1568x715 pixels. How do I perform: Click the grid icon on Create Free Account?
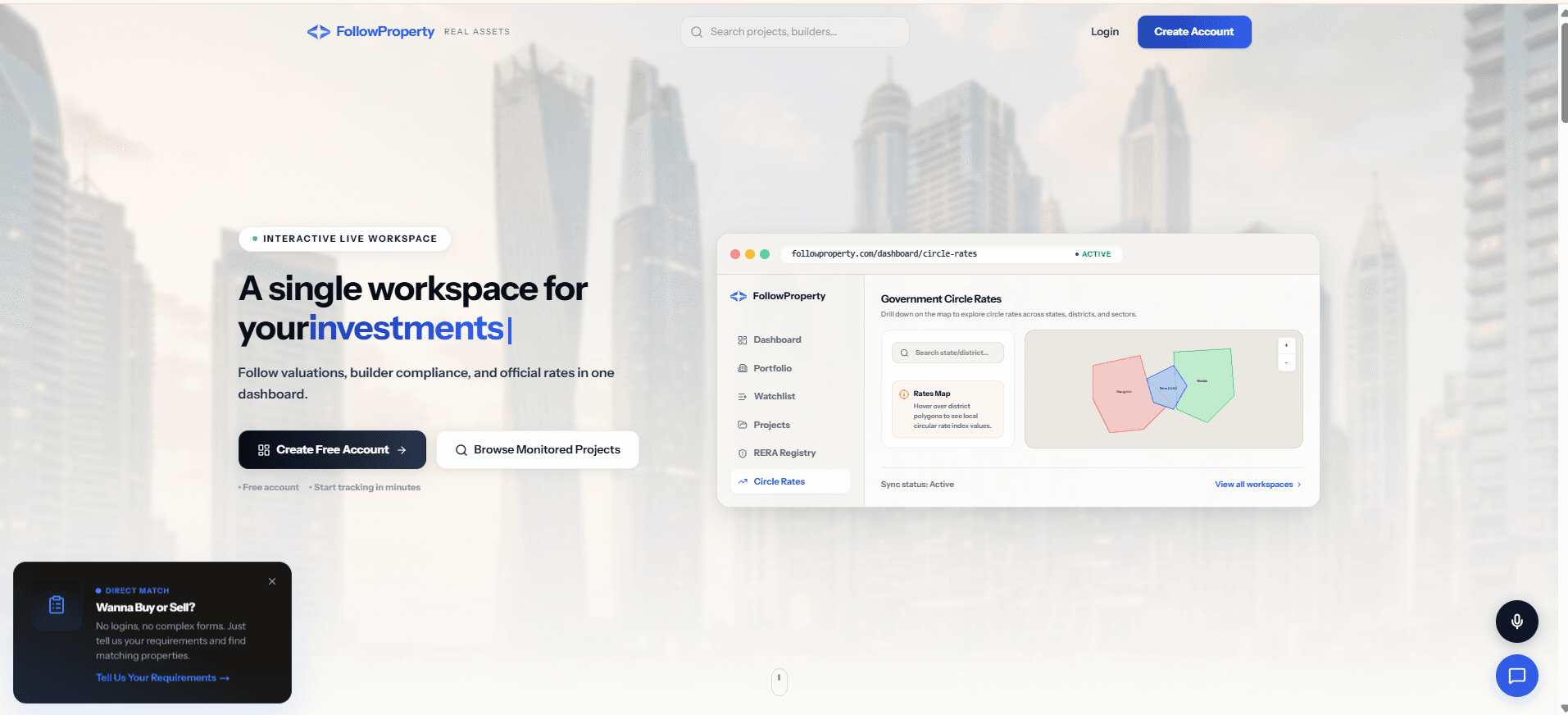point(264,450)
